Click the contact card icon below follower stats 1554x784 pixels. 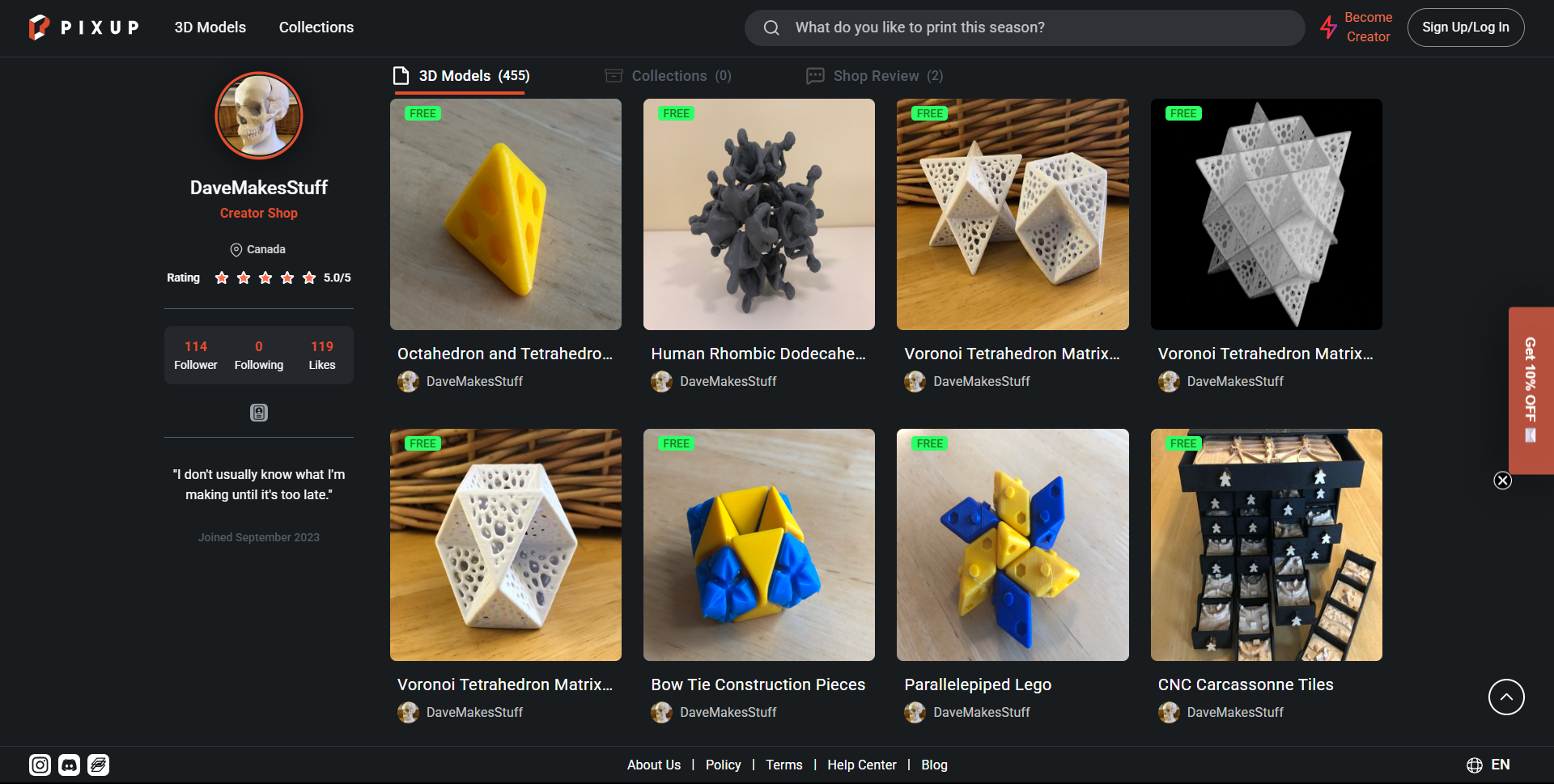[x=258, y=413]
